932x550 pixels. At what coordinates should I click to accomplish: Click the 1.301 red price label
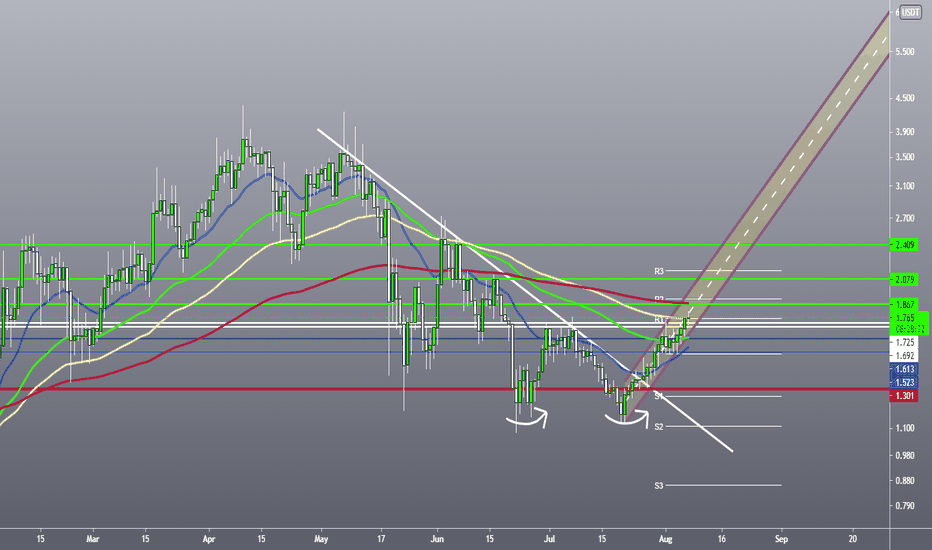903,395
